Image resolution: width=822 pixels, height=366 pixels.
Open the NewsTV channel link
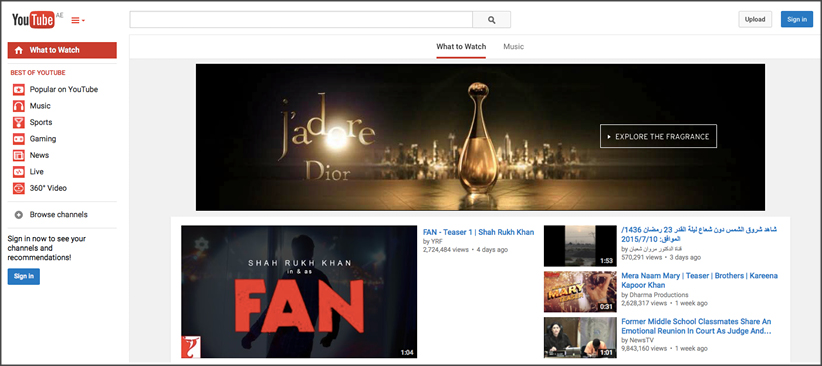[x=643, y=340]
